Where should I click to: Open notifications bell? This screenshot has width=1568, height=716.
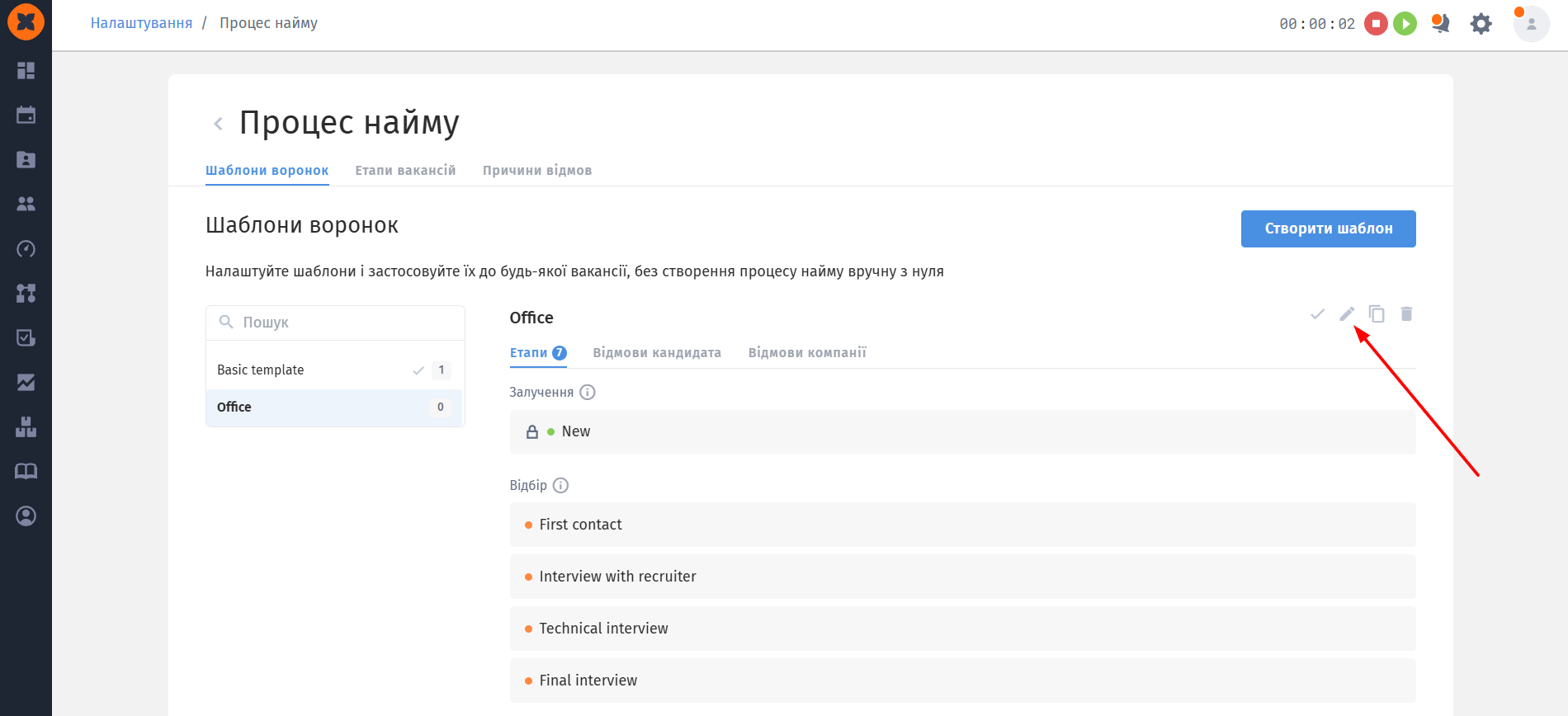click(x=1441, y=23)
